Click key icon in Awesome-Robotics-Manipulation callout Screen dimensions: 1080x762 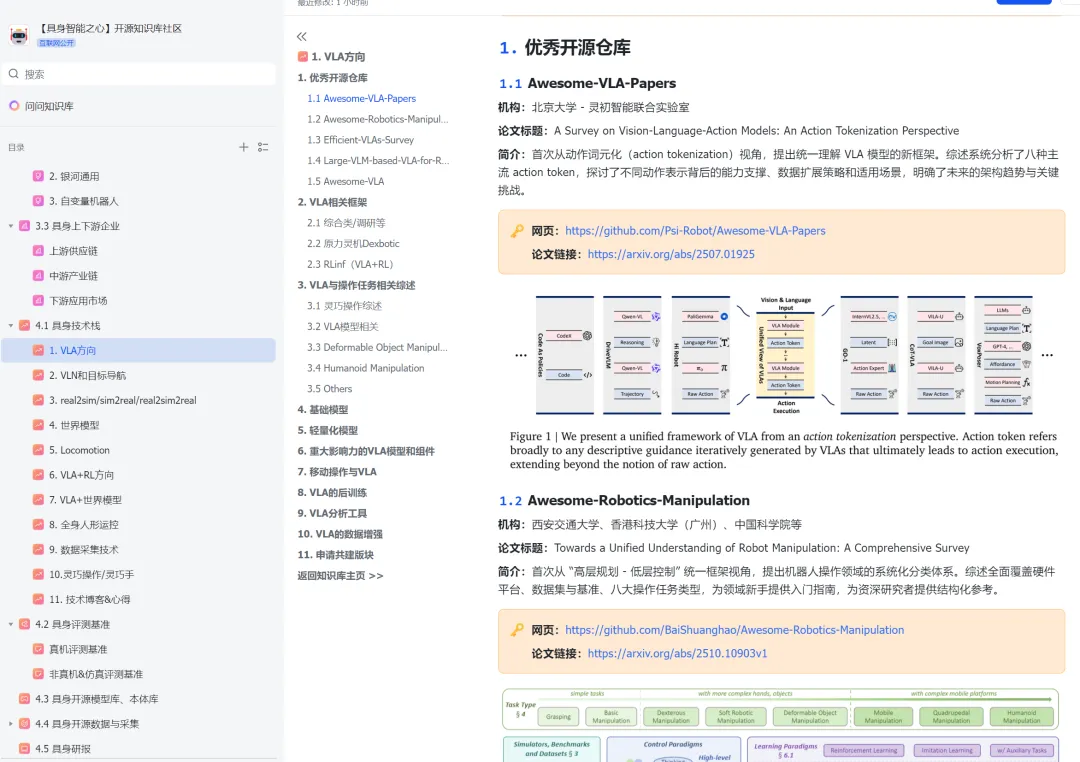(517, 630)
